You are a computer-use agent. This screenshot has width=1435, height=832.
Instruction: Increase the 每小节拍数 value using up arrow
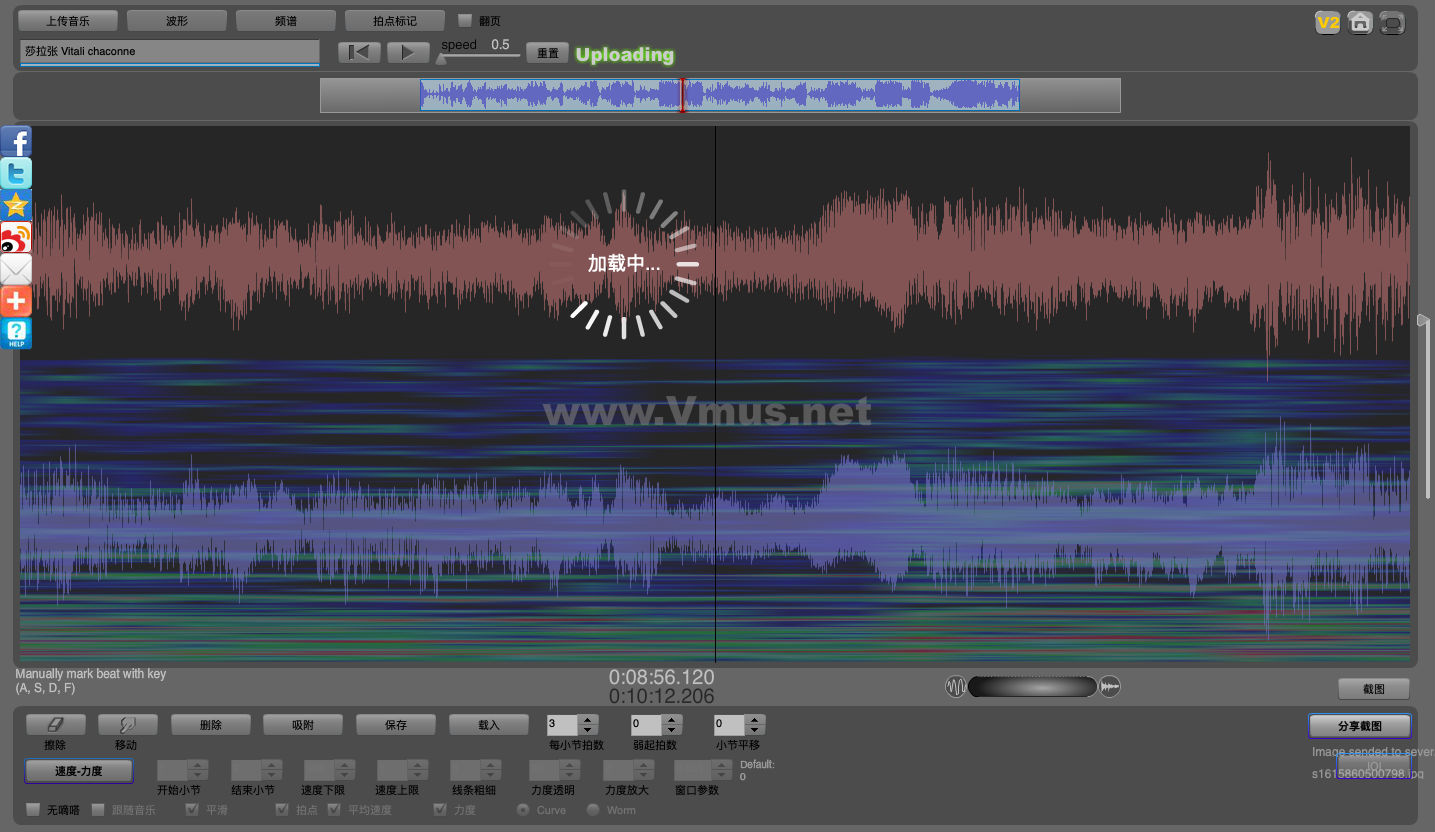(x=588, y=720)
